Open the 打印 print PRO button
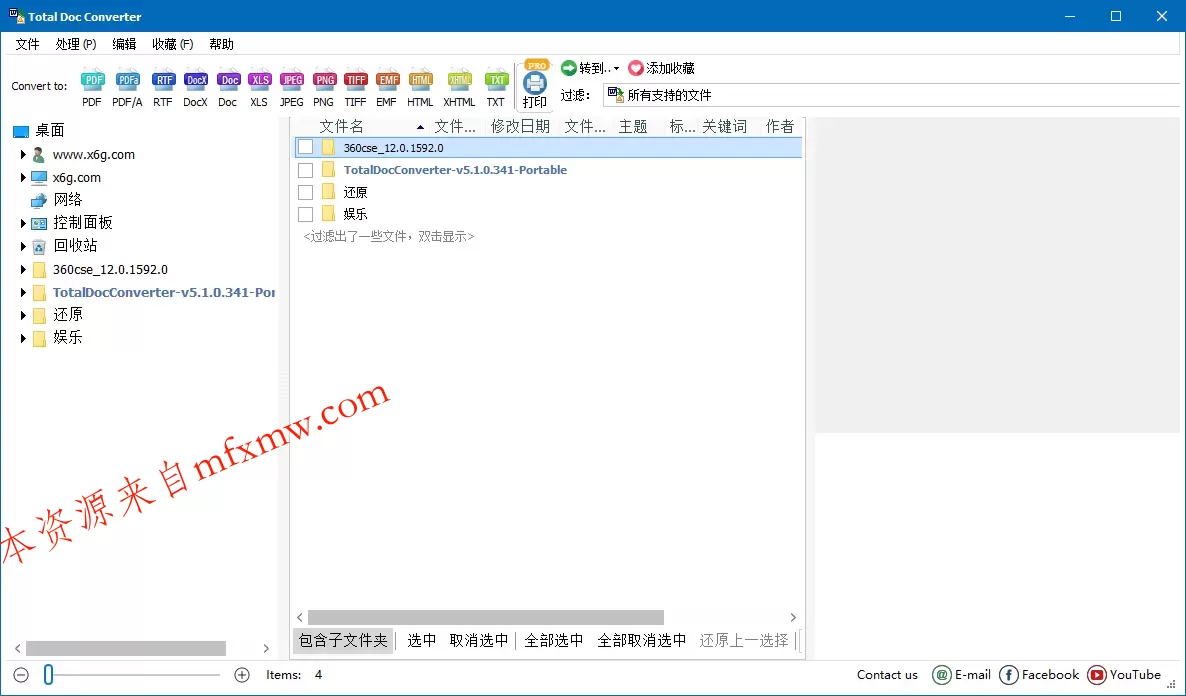Viewport: 1186px width, 696px height. (x=535, y=85)
